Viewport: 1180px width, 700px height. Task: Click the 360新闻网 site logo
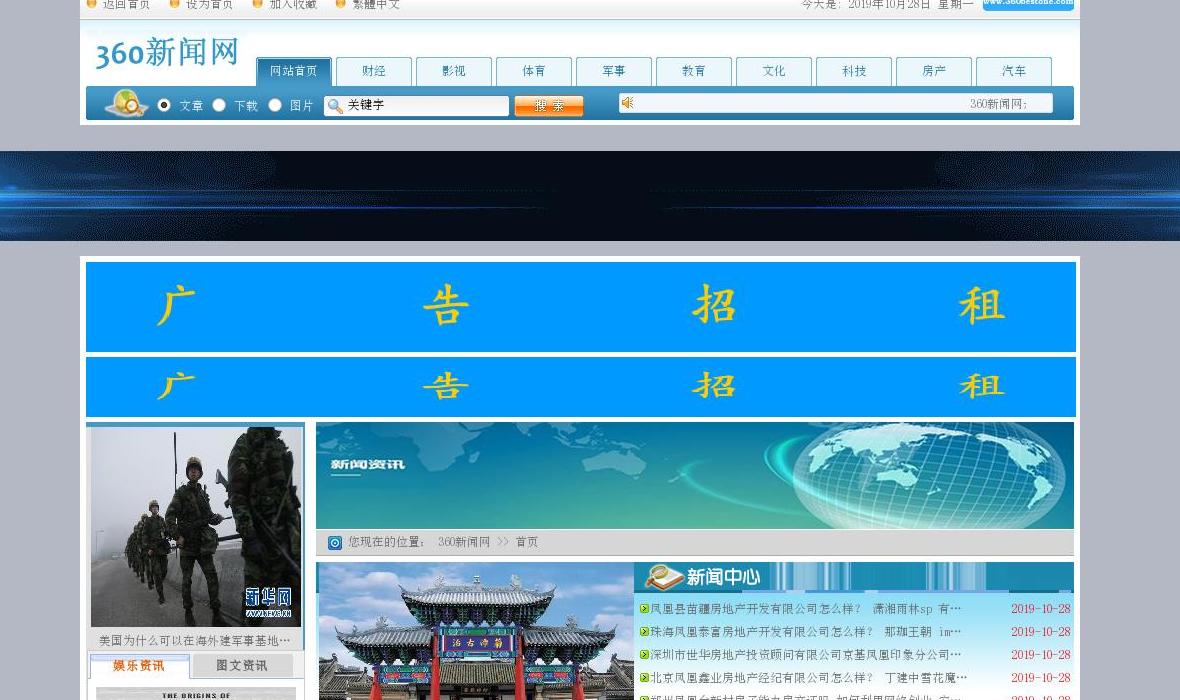tap(166, 53)
